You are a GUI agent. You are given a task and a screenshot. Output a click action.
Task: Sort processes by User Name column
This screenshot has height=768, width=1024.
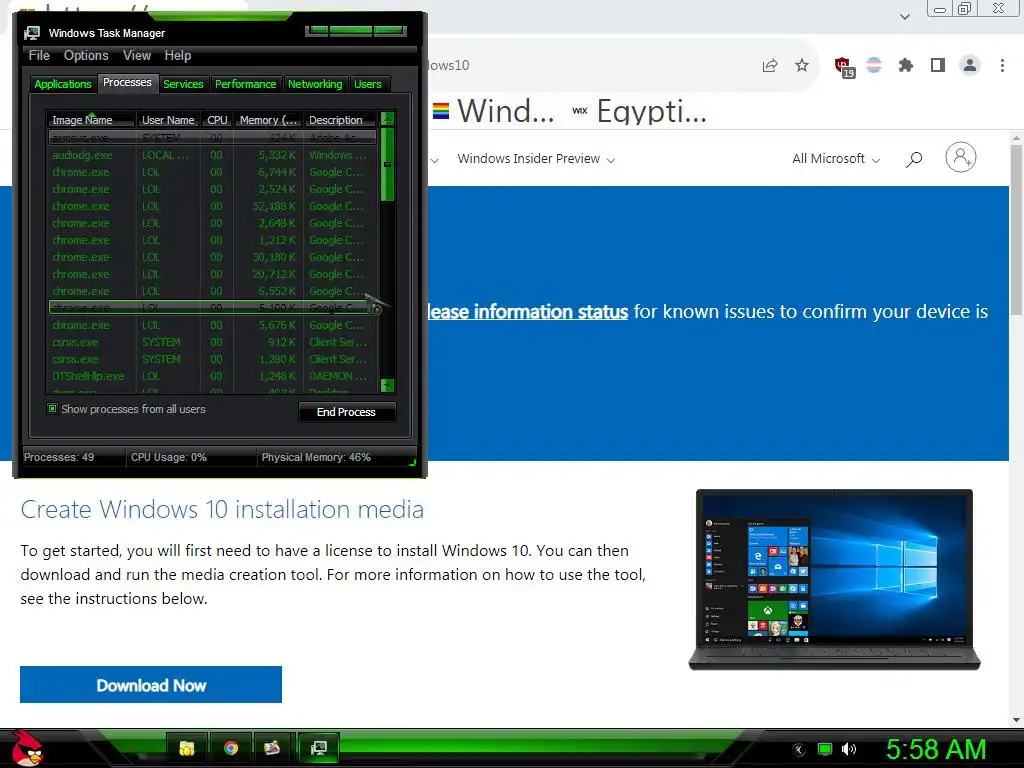[x=168, y=120]
